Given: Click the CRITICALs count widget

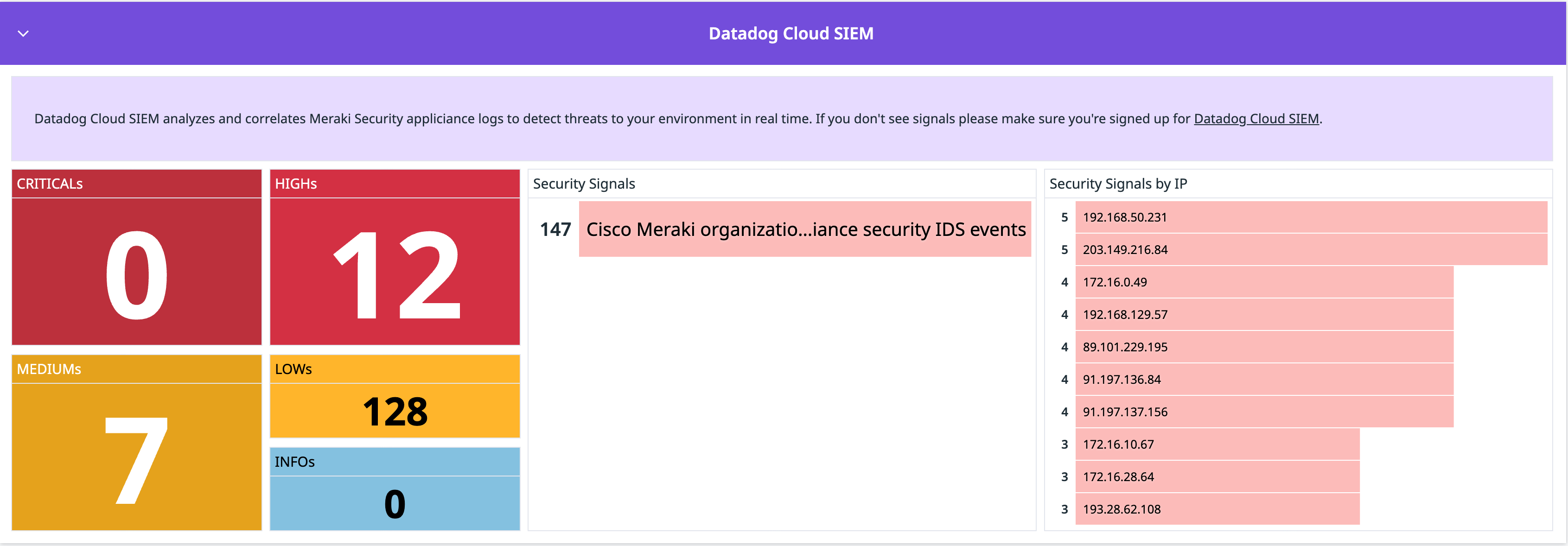Looking at the screenshot, I should point(136,272).
